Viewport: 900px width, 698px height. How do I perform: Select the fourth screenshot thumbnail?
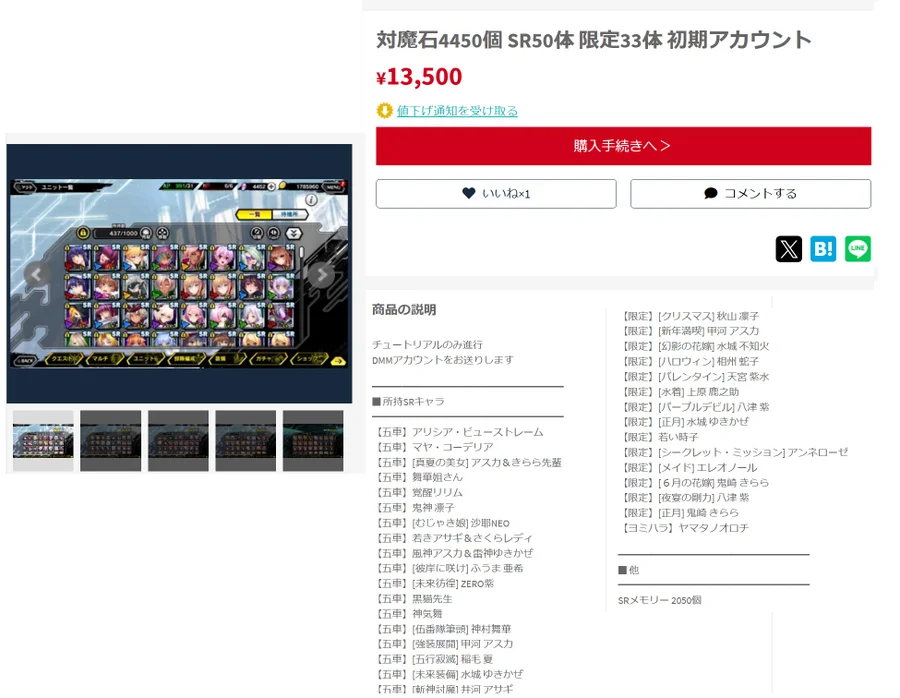(246, 441)
